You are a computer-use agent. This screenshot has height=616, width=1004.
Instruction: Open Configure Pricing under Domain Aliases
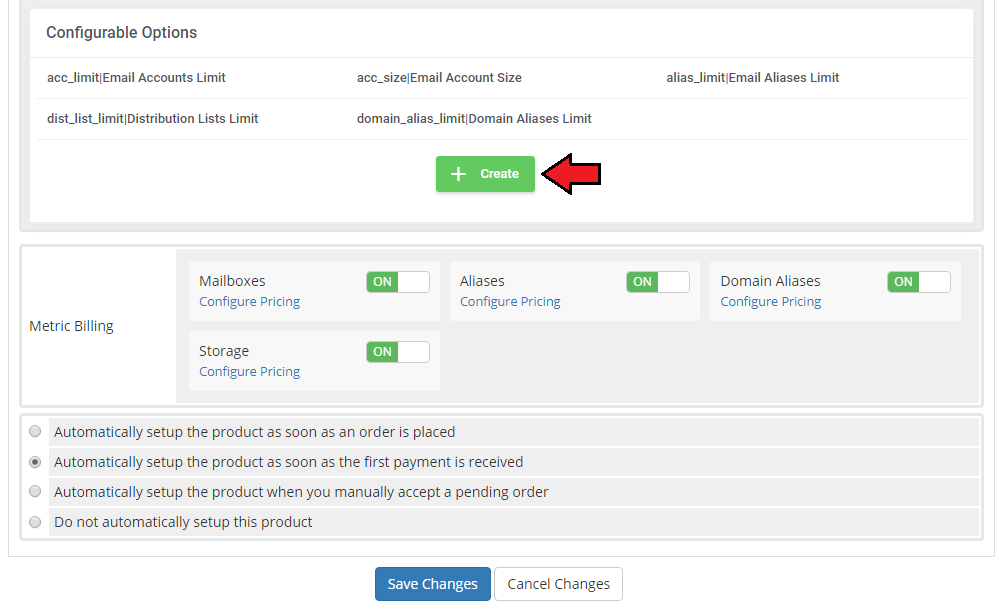770,302
